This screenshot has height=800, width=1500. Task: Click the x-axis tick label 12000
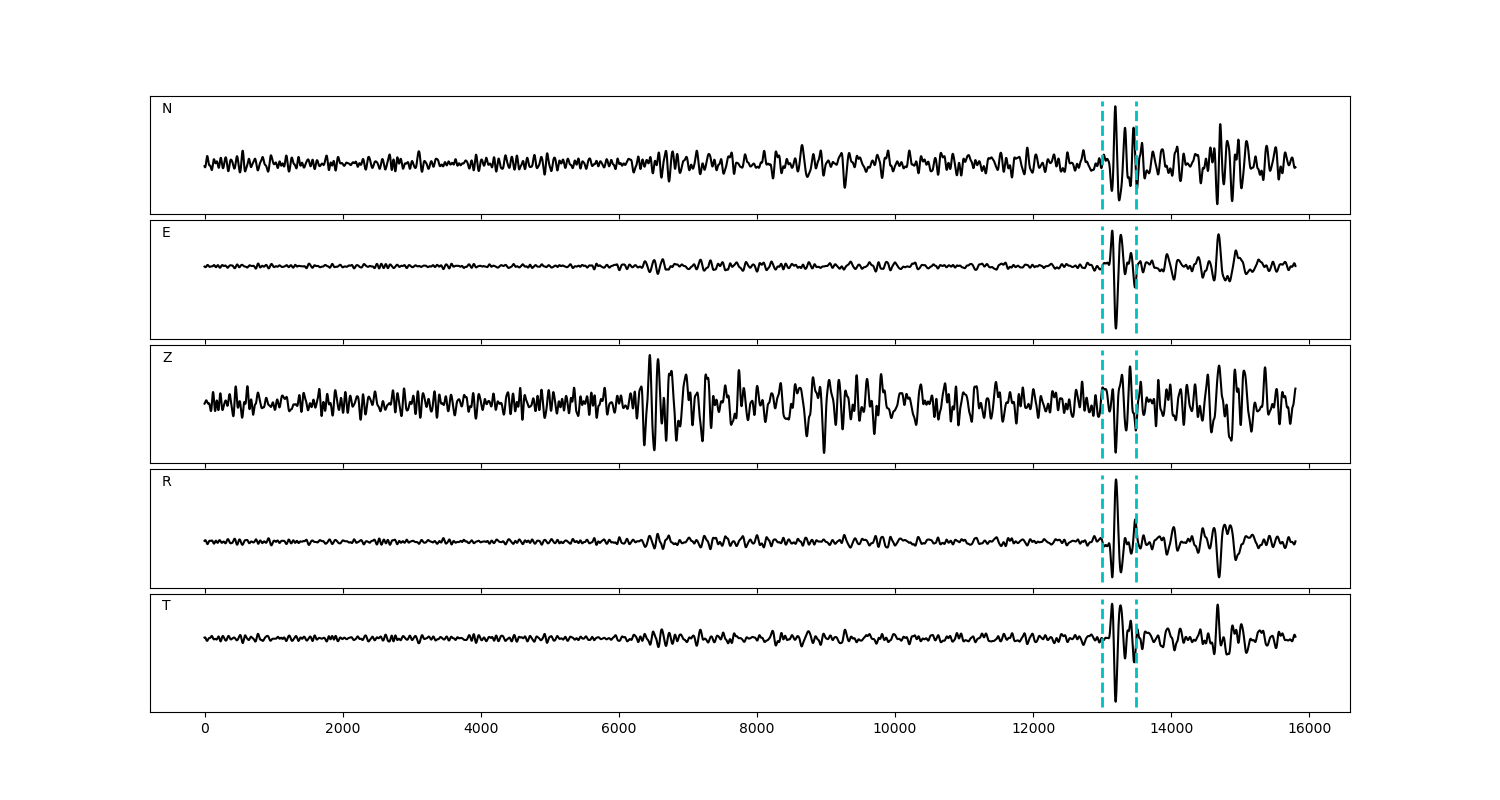(x=1033, y=730)
